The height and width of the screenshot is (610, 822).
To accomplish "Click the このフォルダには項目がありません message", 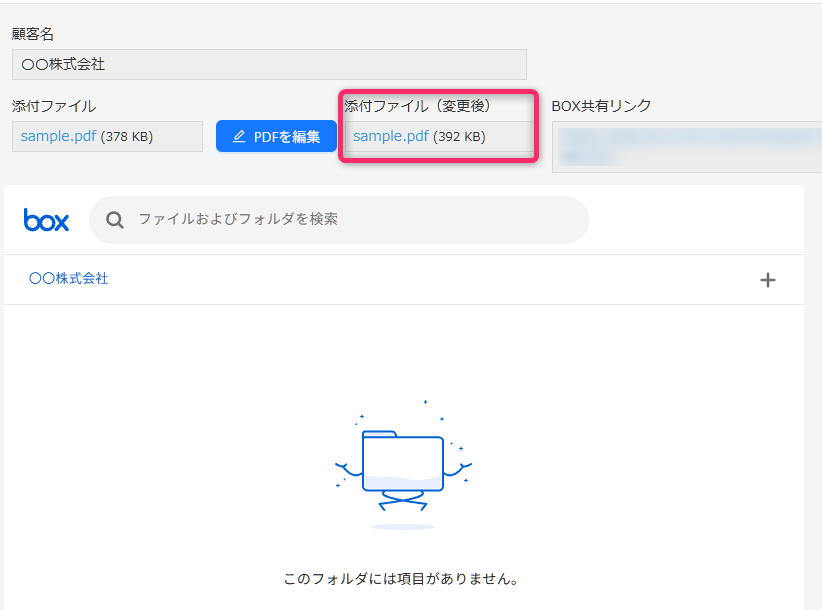I will coord(402,579).
